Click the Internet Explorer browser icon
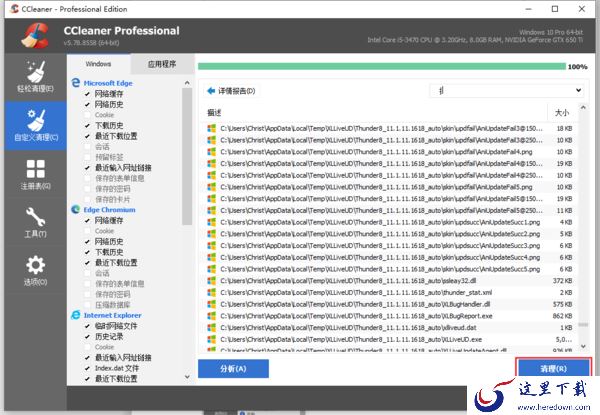600x415 pixels. (76, 315)
